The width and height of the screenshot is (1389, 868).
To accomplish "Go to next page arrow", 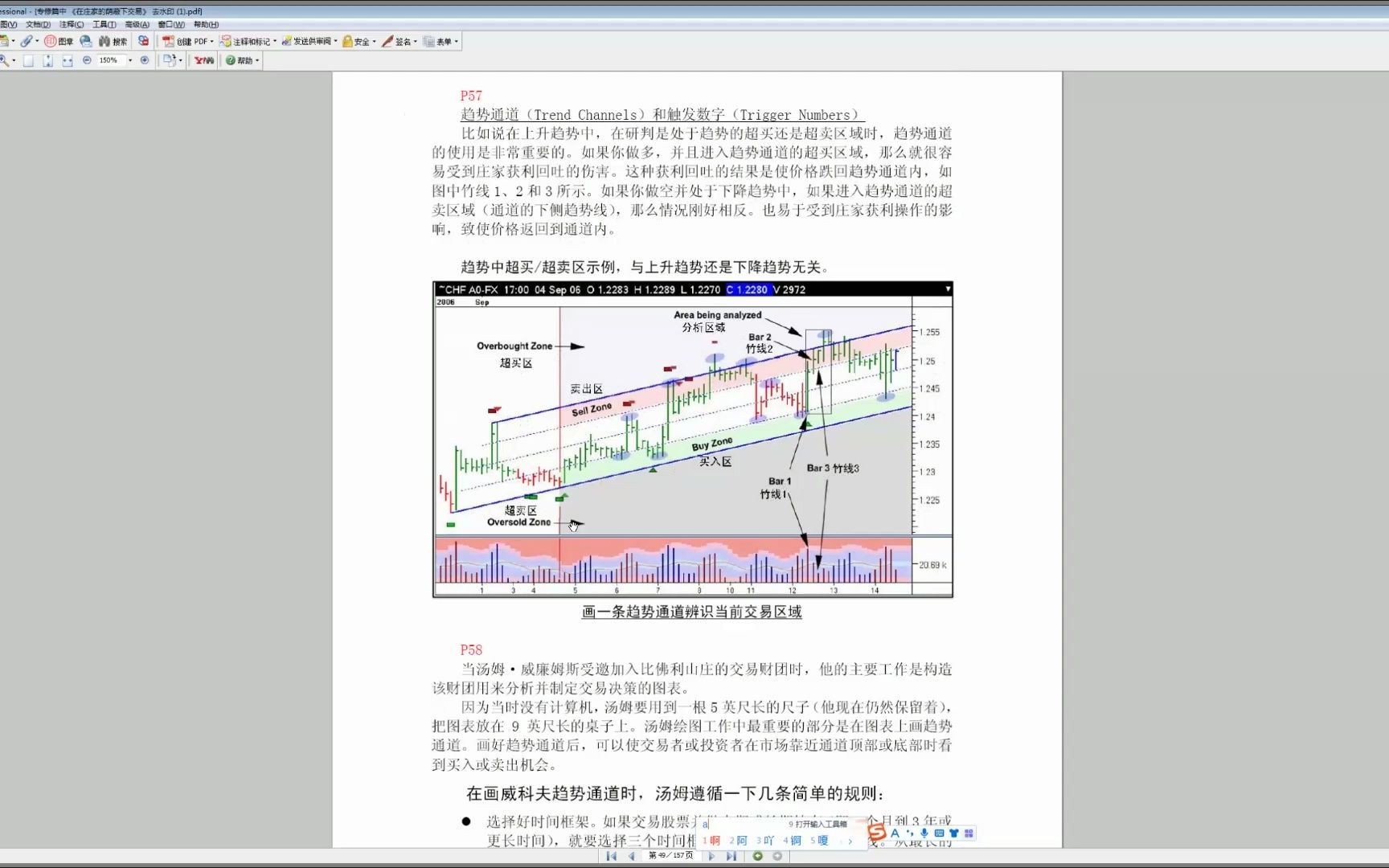I will tap(711, 856).
